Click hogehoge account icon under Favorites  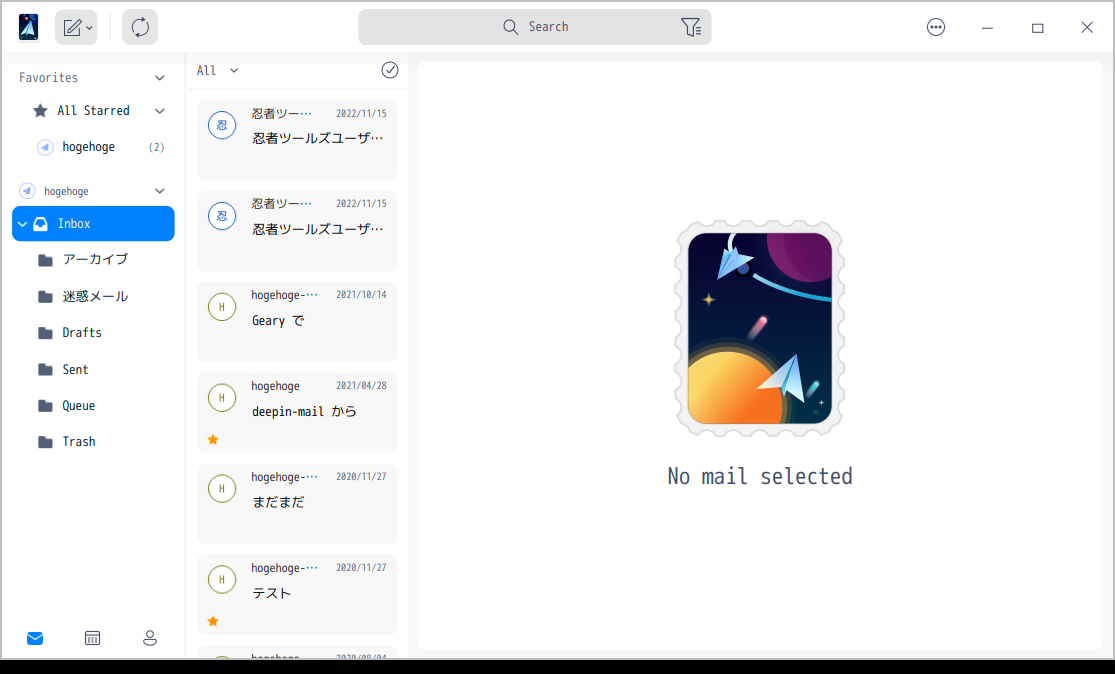(45, 147)
